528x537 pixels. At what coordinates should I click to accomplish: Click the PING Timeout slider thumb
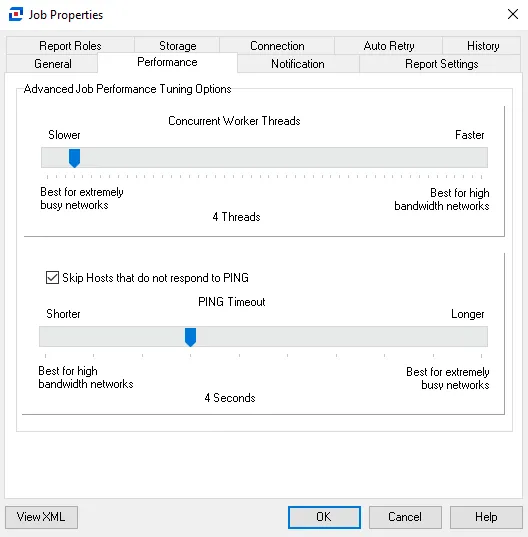tap(190, 337)
